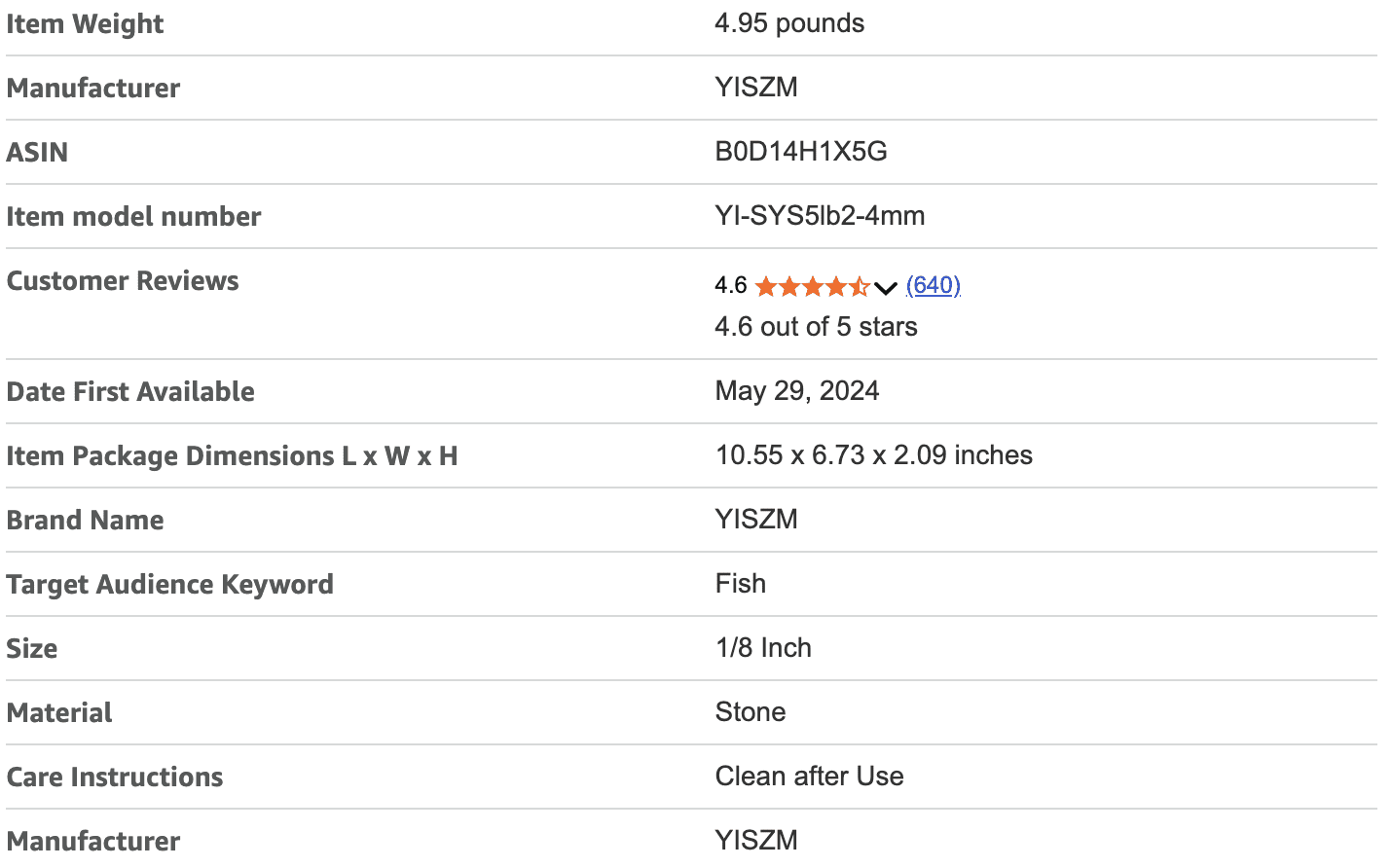
Task: Click the YISZM brand name value
Action: [756, 520]
